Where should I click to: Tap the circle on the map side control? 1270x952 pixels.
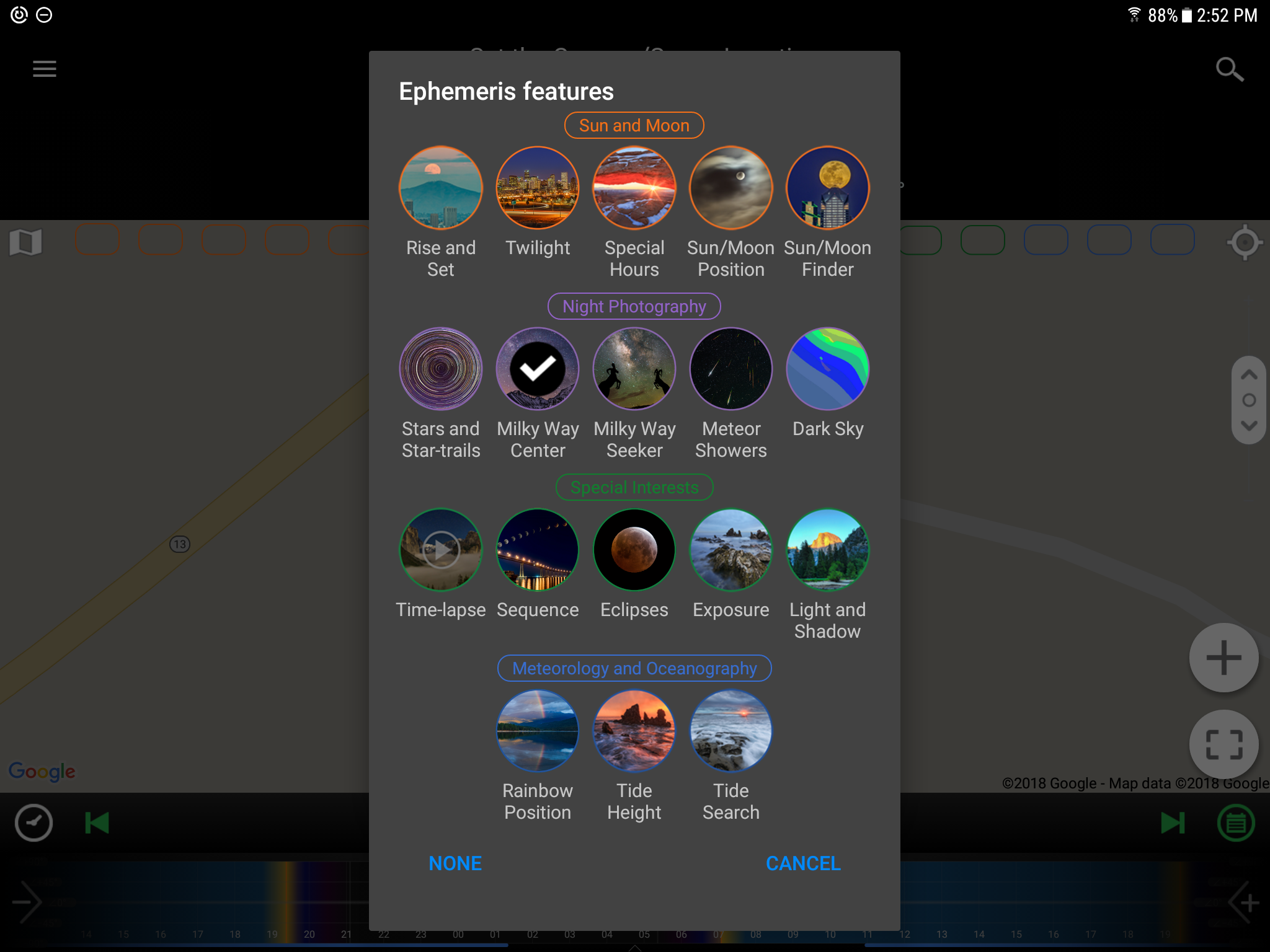[1249, 400]
